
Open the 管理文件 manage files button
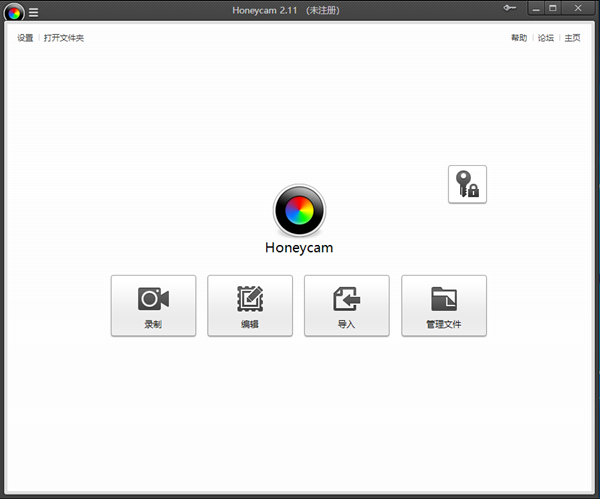444,306
